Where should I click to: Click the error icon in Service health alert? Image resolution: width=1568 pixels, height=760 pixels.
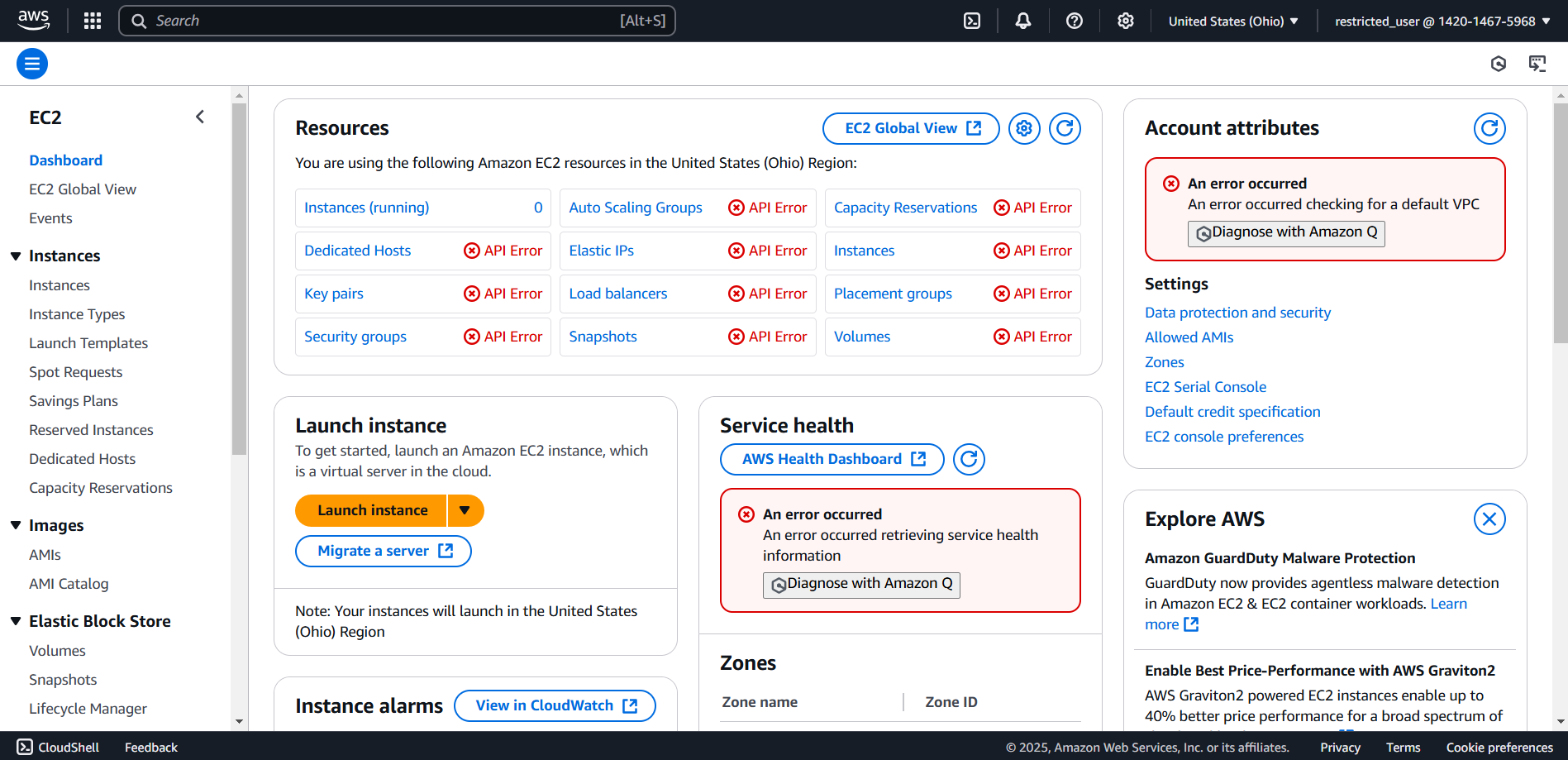tap(746, 514)
